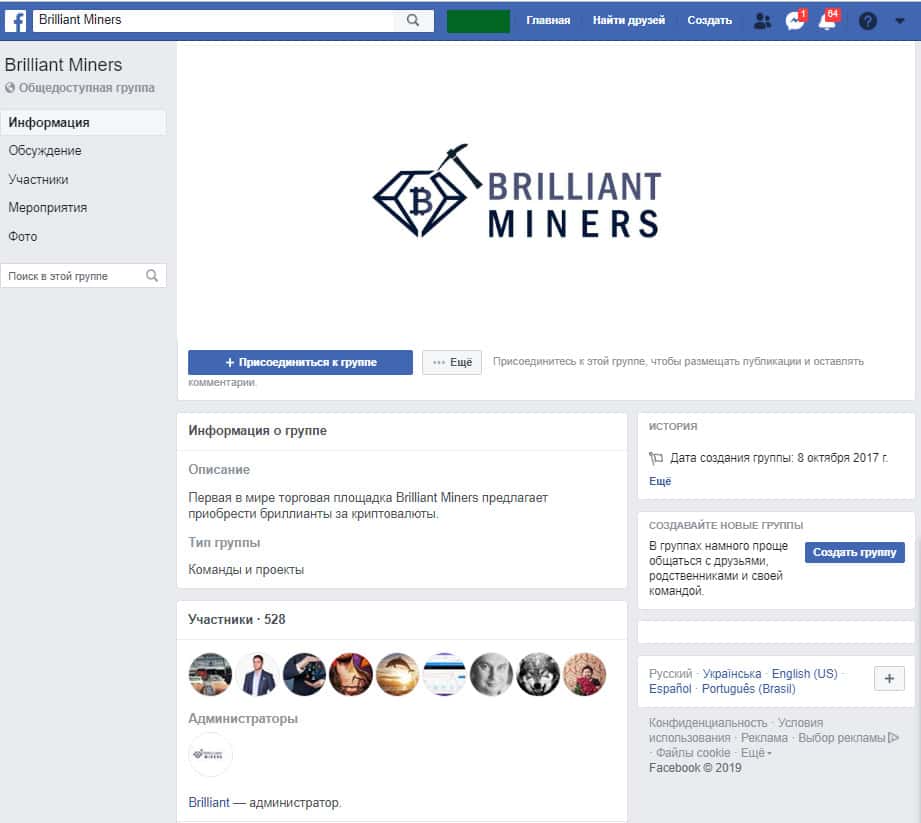Click the Brilliant Miners group title in sidebar
The height and width of the screenshot is (823, 921).
pyautogui.click(x=63, y=65)
